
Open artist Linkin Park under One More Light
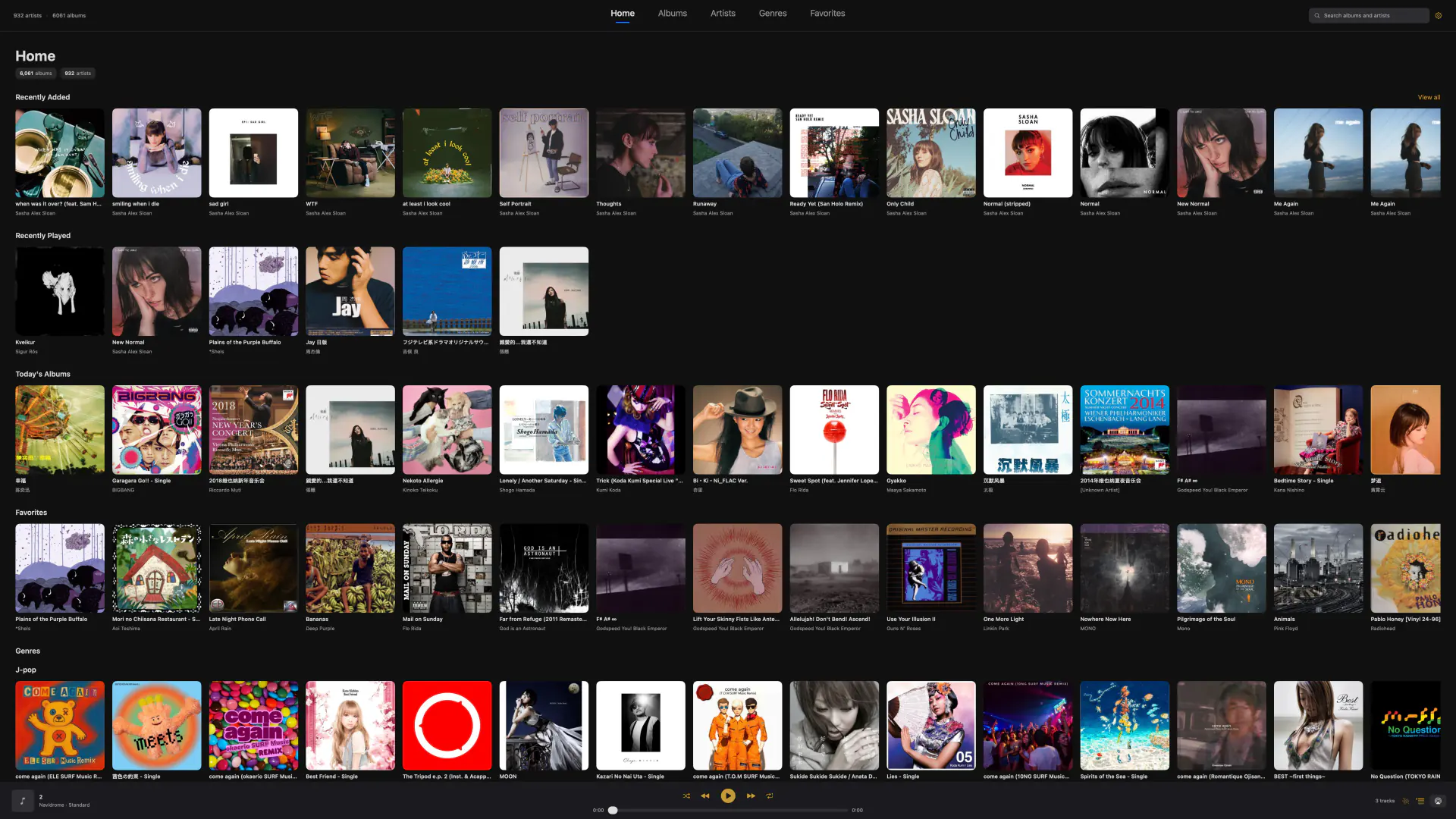click(x=996, y=629)
